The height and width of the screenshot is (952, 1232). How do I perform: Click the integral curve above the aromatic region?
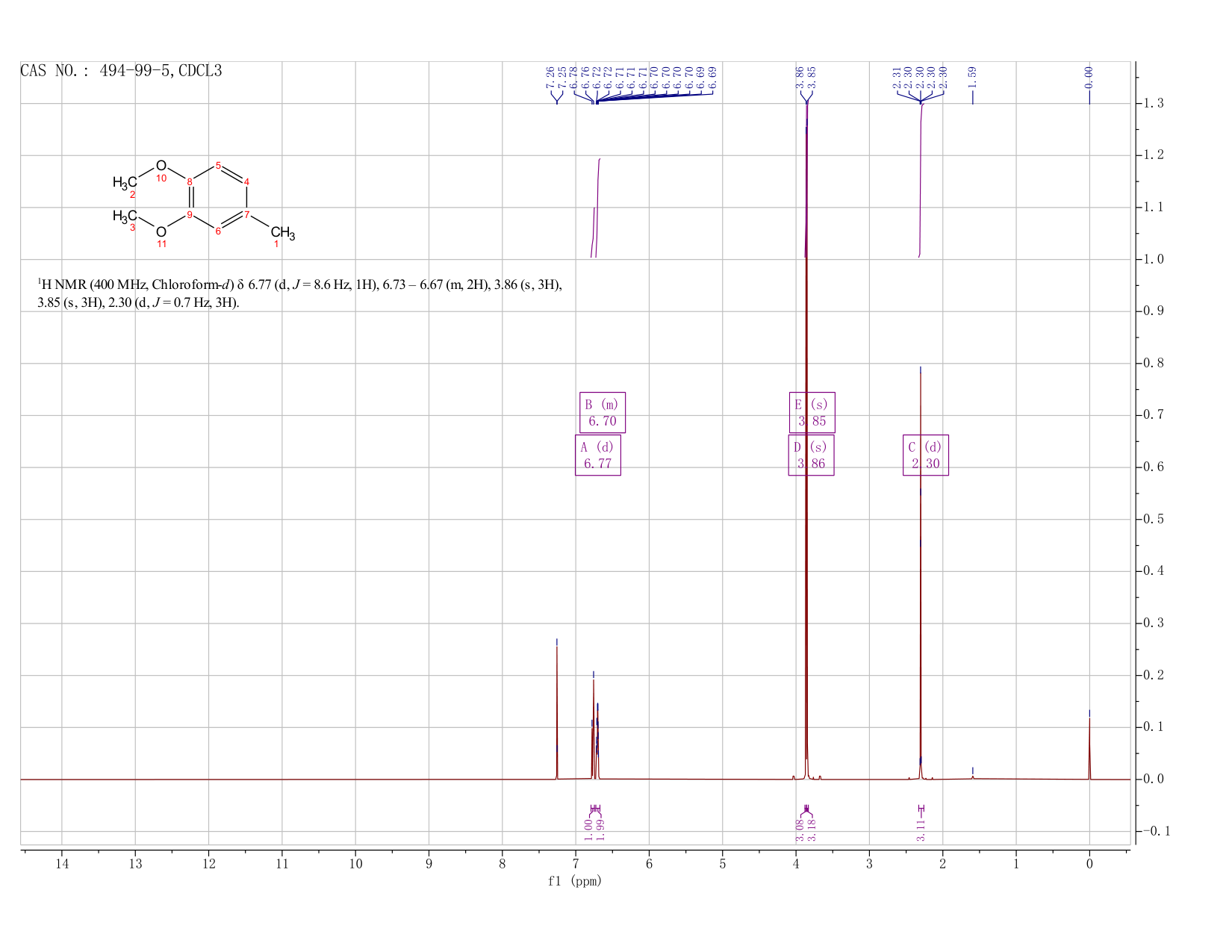coord(597,209)
